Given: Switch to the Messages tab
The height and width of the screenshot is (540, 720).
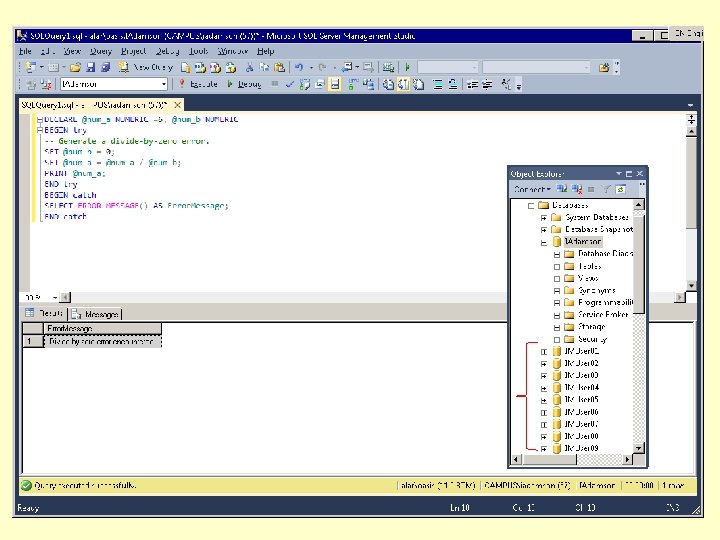Looking at the screenshot, I should [96, 313].
